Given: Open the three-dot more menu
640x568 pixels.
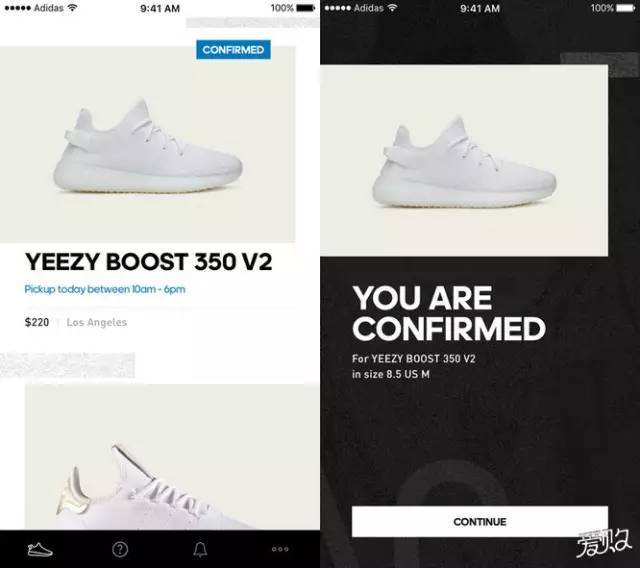Looking at the screenshot, I should pyautogui.click(x=280, y=549).
